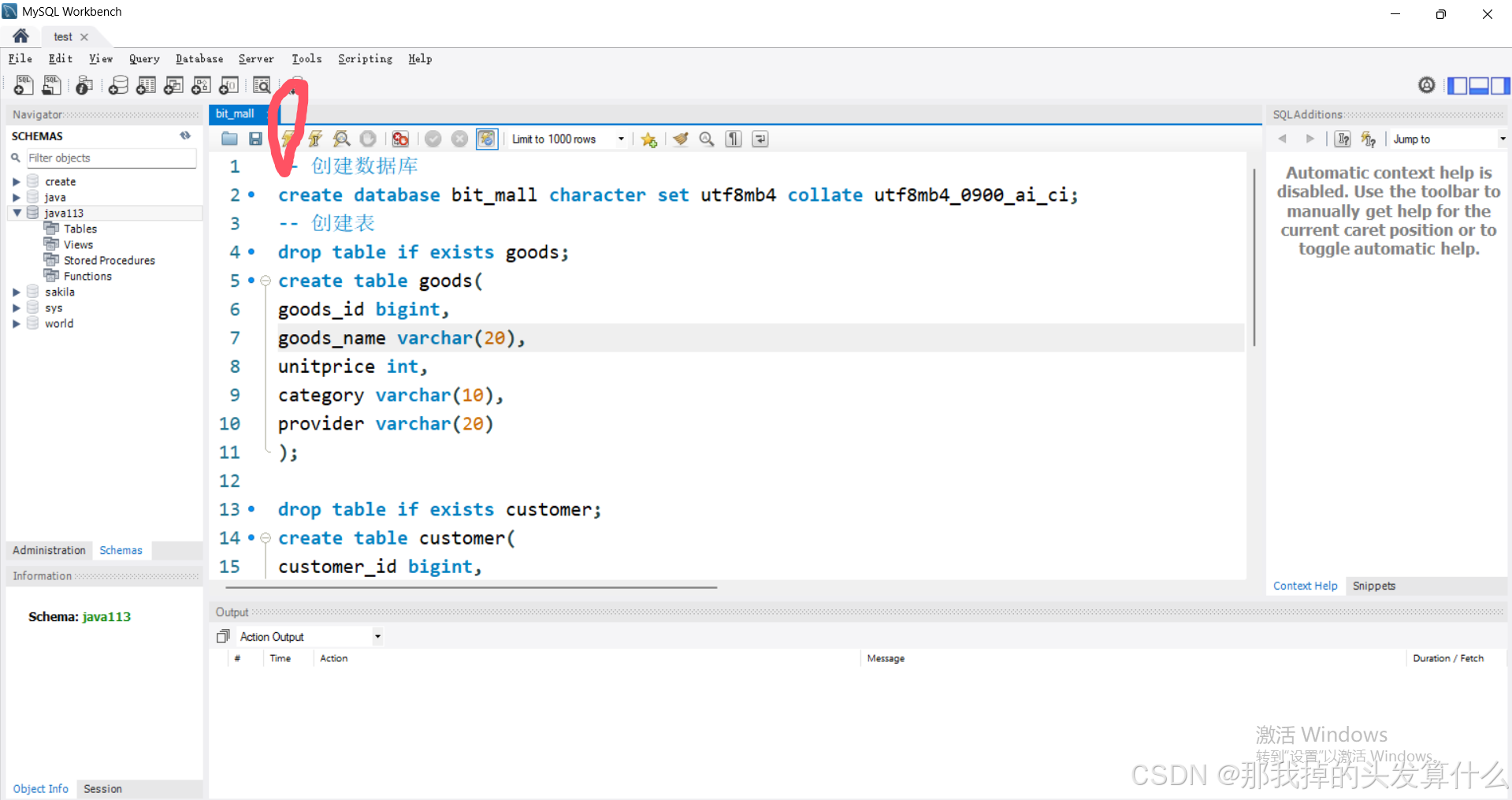
Task: Click the editor vertical scrollbar
Action: [x=1254, y=257]
